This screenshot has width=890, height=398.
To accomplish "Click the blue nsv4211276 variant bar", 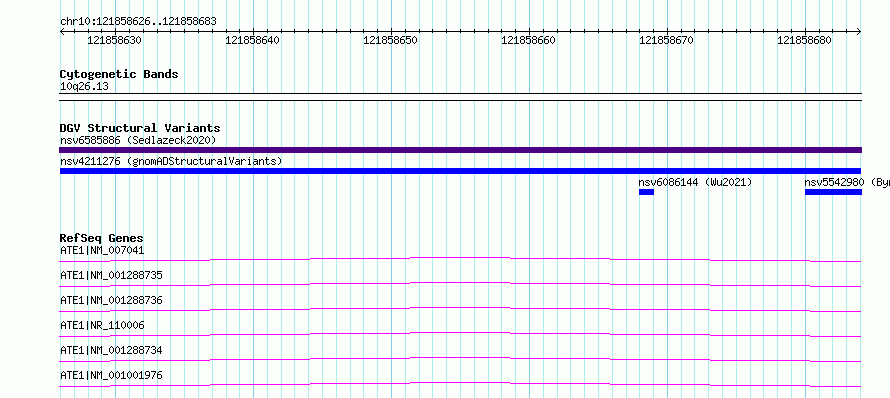I will (460, 171).
